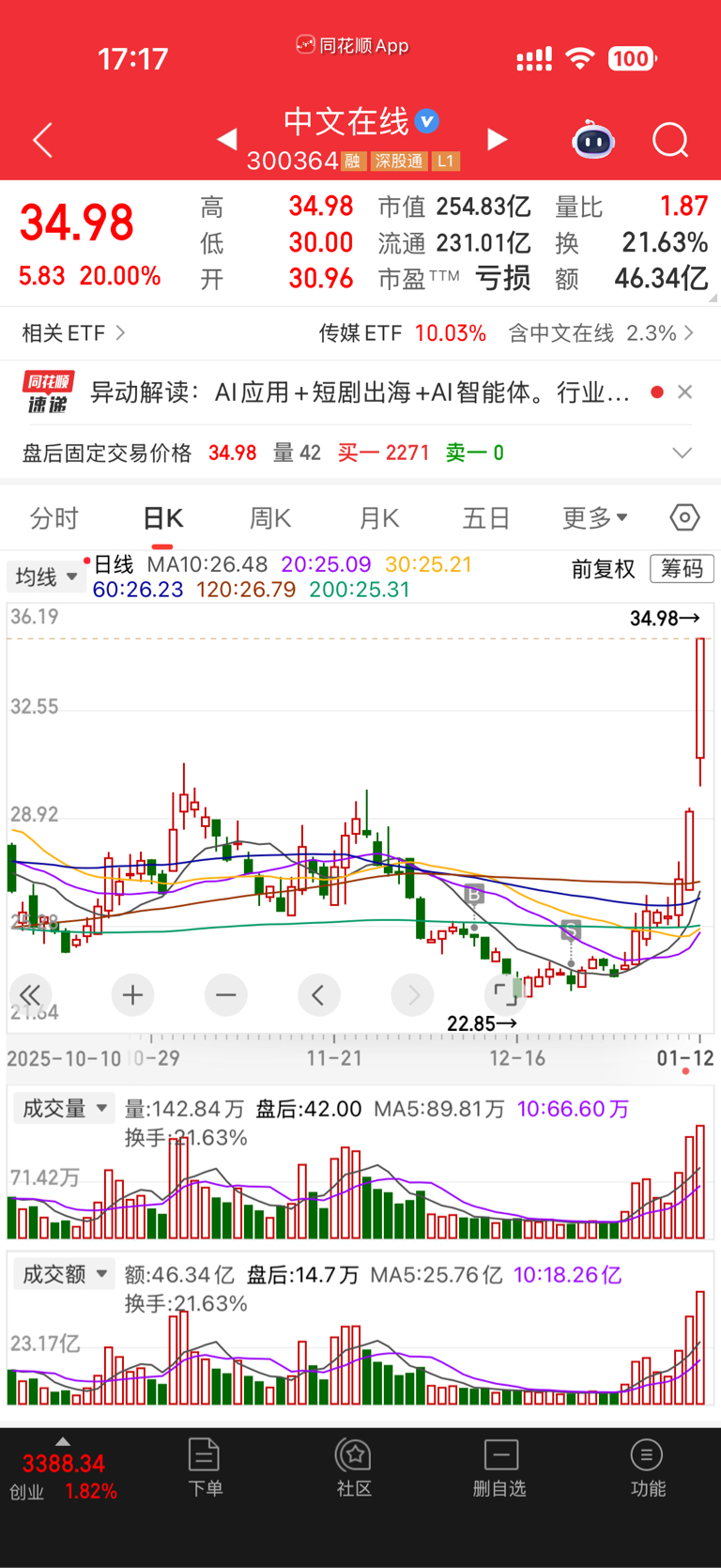
Task: Expand 盘后固定交易价格 row chevron
Action: [x=683, y=453]
